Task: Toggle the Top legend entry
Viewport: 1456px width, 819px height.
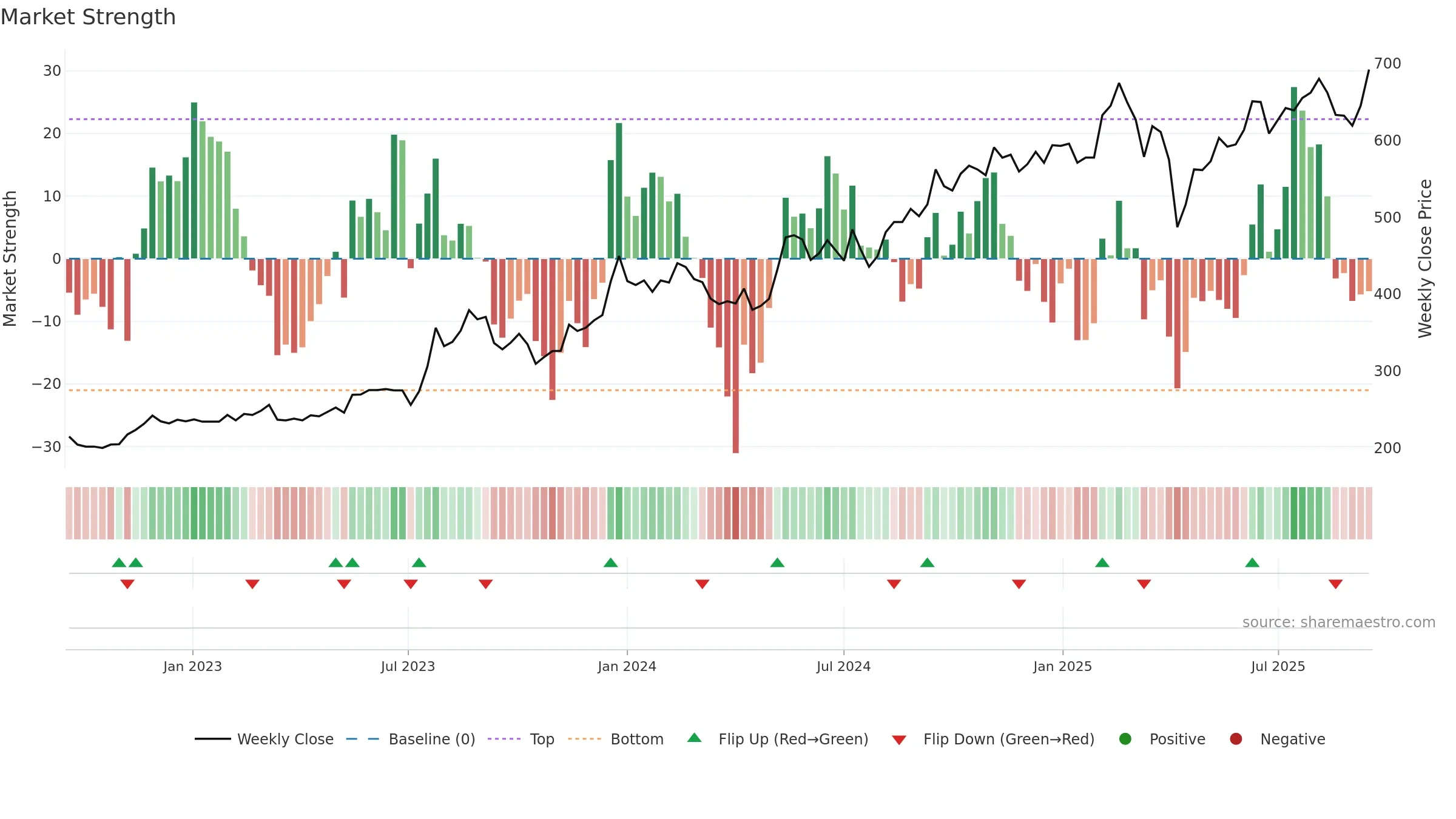Action: (521, 739)
